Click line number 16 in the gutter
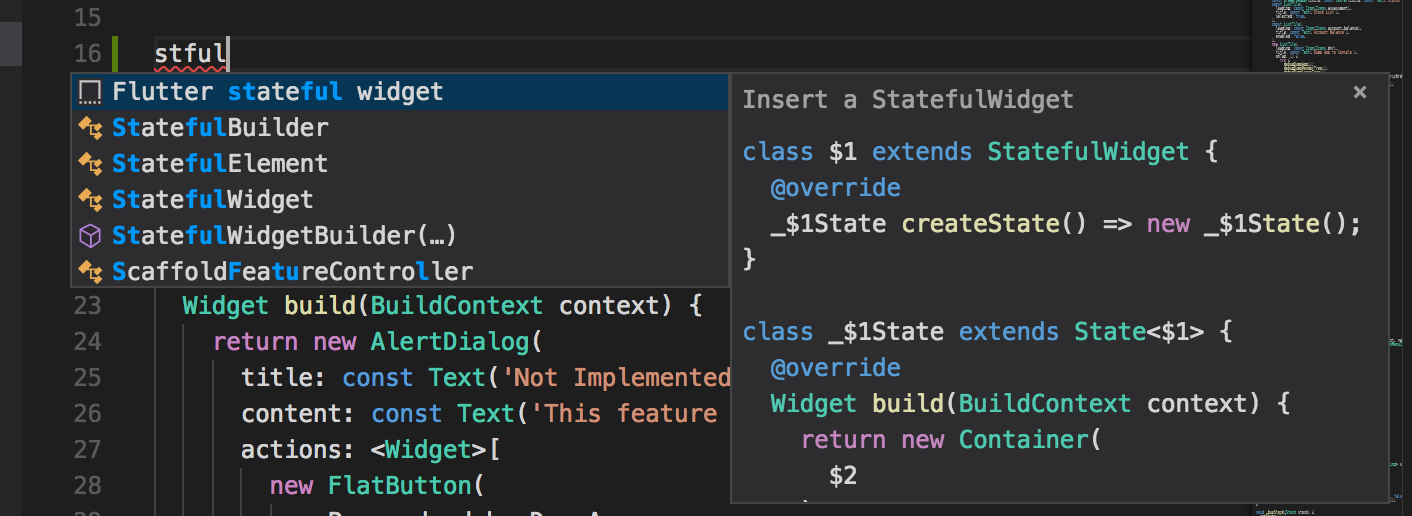This screenshot has height=516, width=1412. tap(88, 53)
